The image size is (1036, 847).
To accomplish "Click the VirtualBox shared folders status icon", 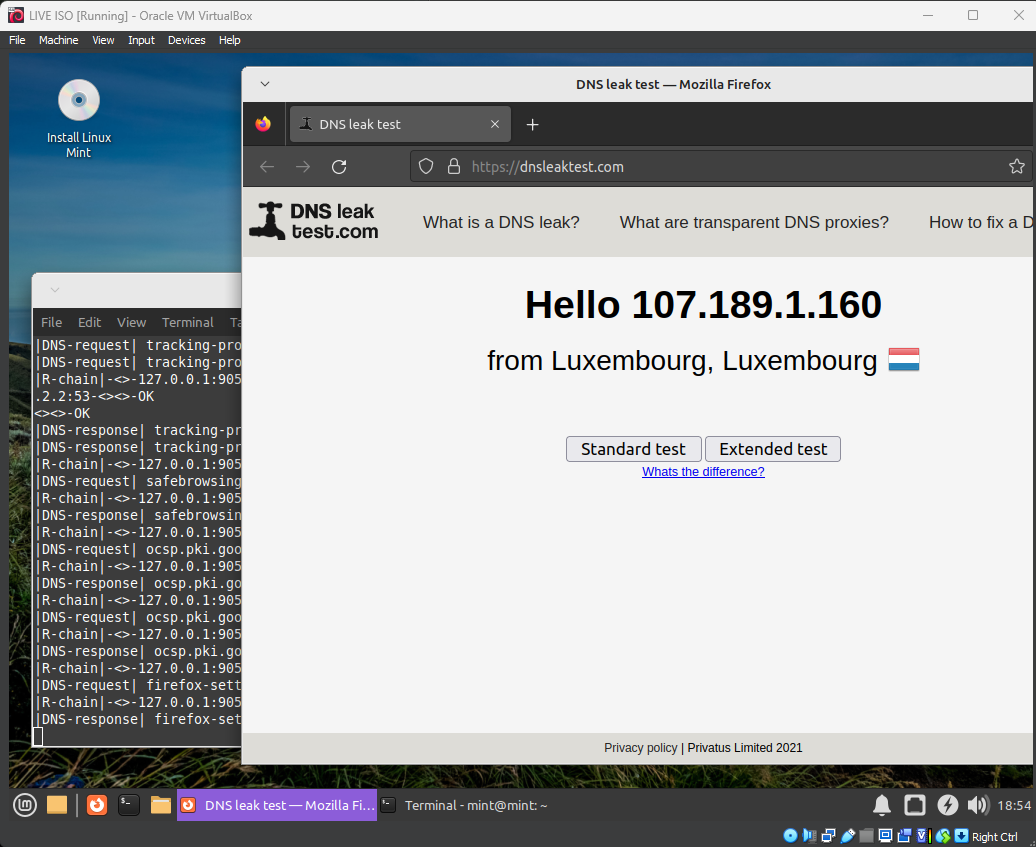I will pyautogui.click(x=866, y=836).
